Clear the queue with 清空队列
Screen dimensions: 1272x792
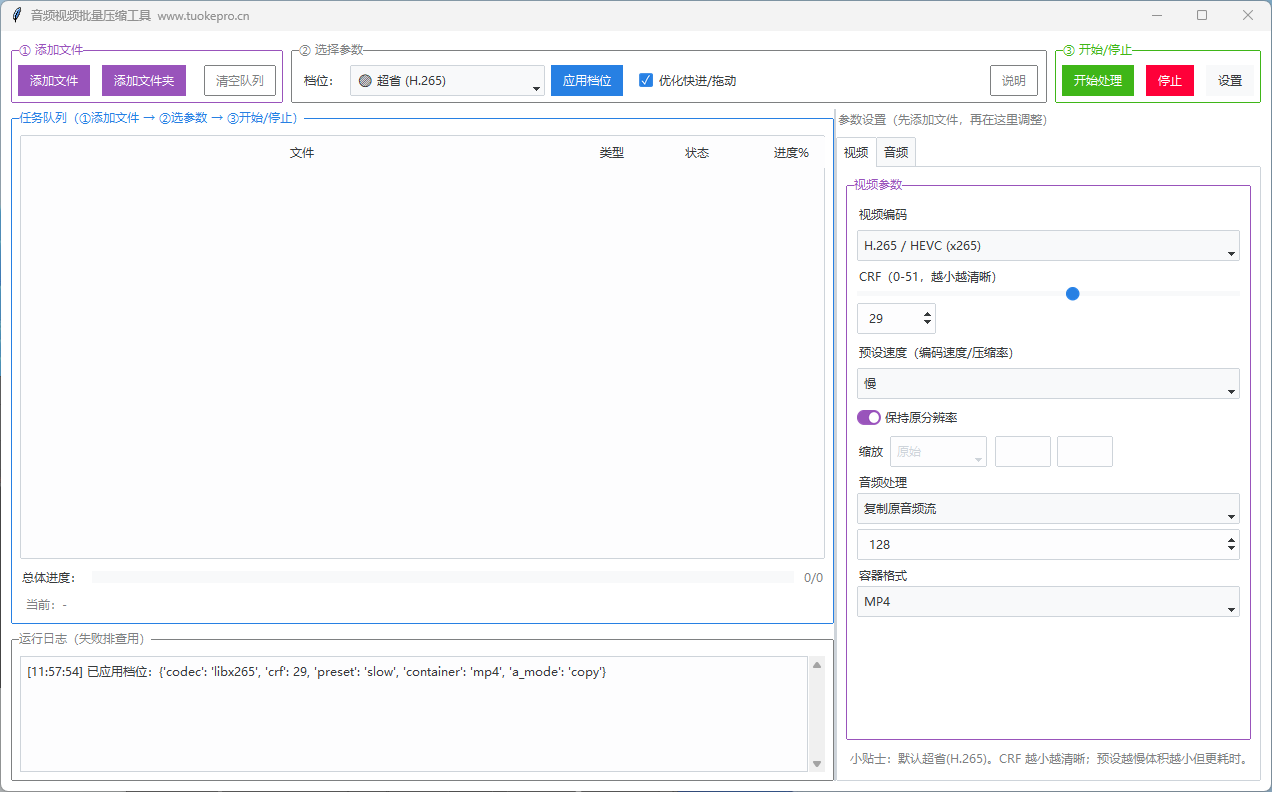pos(240,81)
